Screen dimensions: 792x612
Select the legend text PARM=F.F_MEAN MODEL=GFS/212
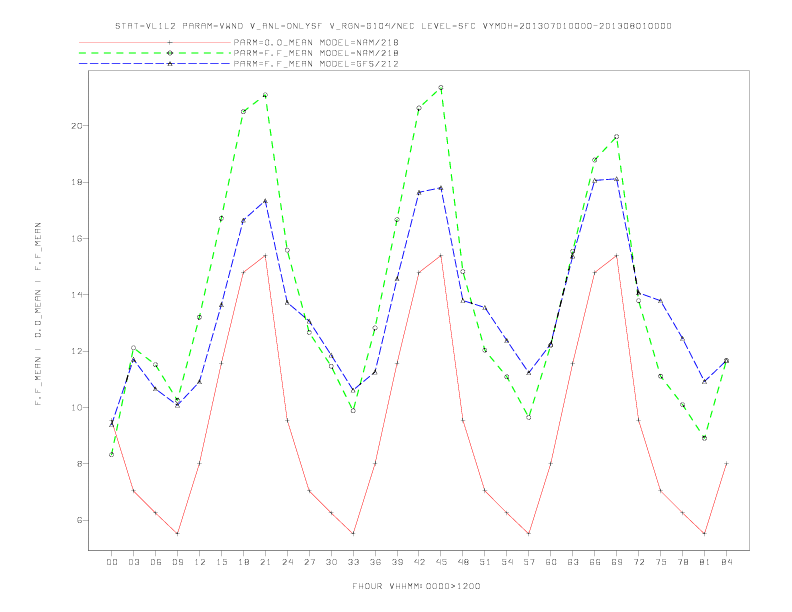[316, 64]
